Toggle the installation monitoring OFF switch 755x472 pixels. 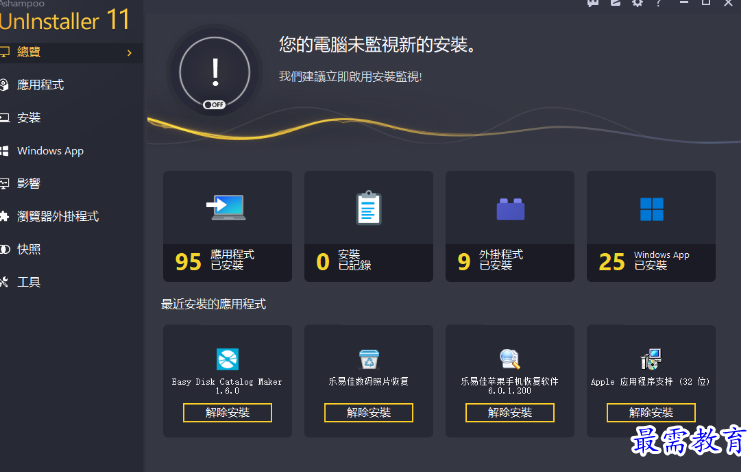(x=214, y=104)
